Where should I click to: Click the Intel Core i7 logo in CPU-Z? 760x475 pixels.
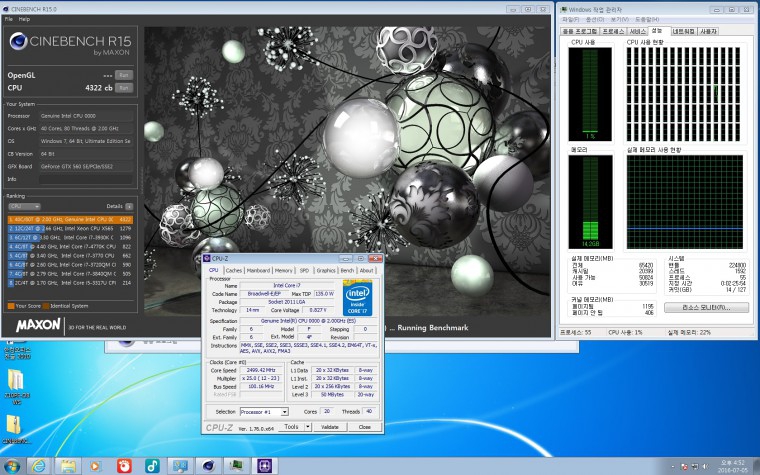pos(358,298)
